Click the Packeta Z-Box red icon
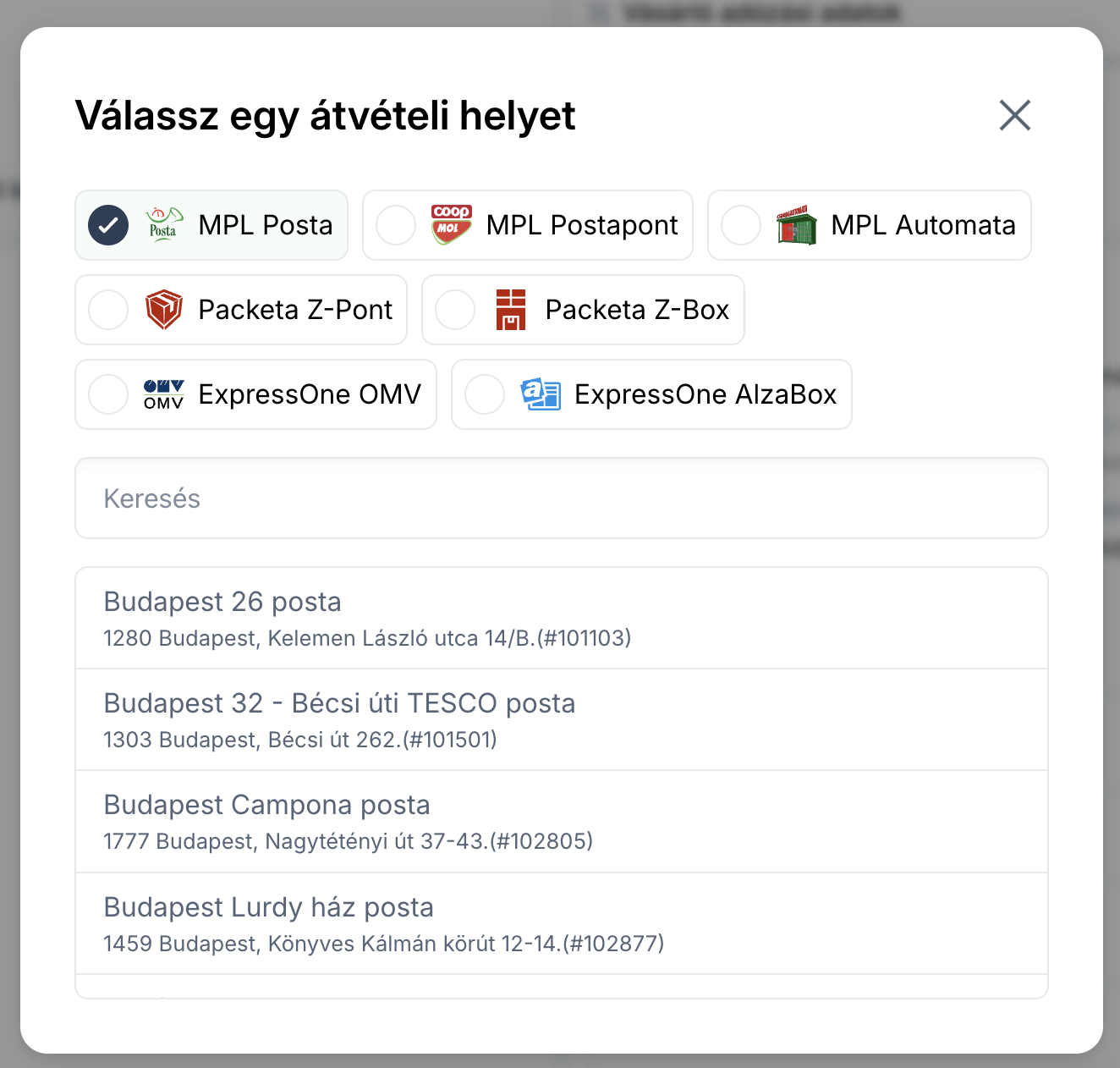 (x=511, y=310)
